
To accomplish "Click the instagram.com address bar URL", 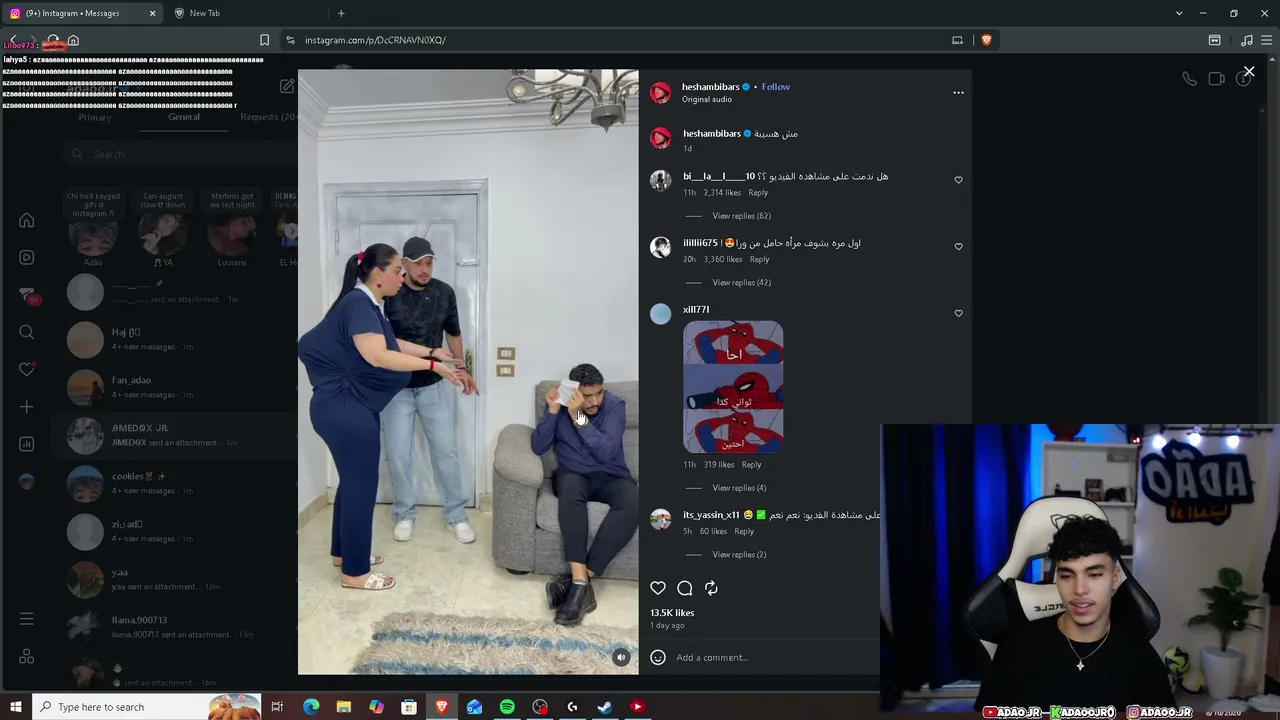I will 375,40.
